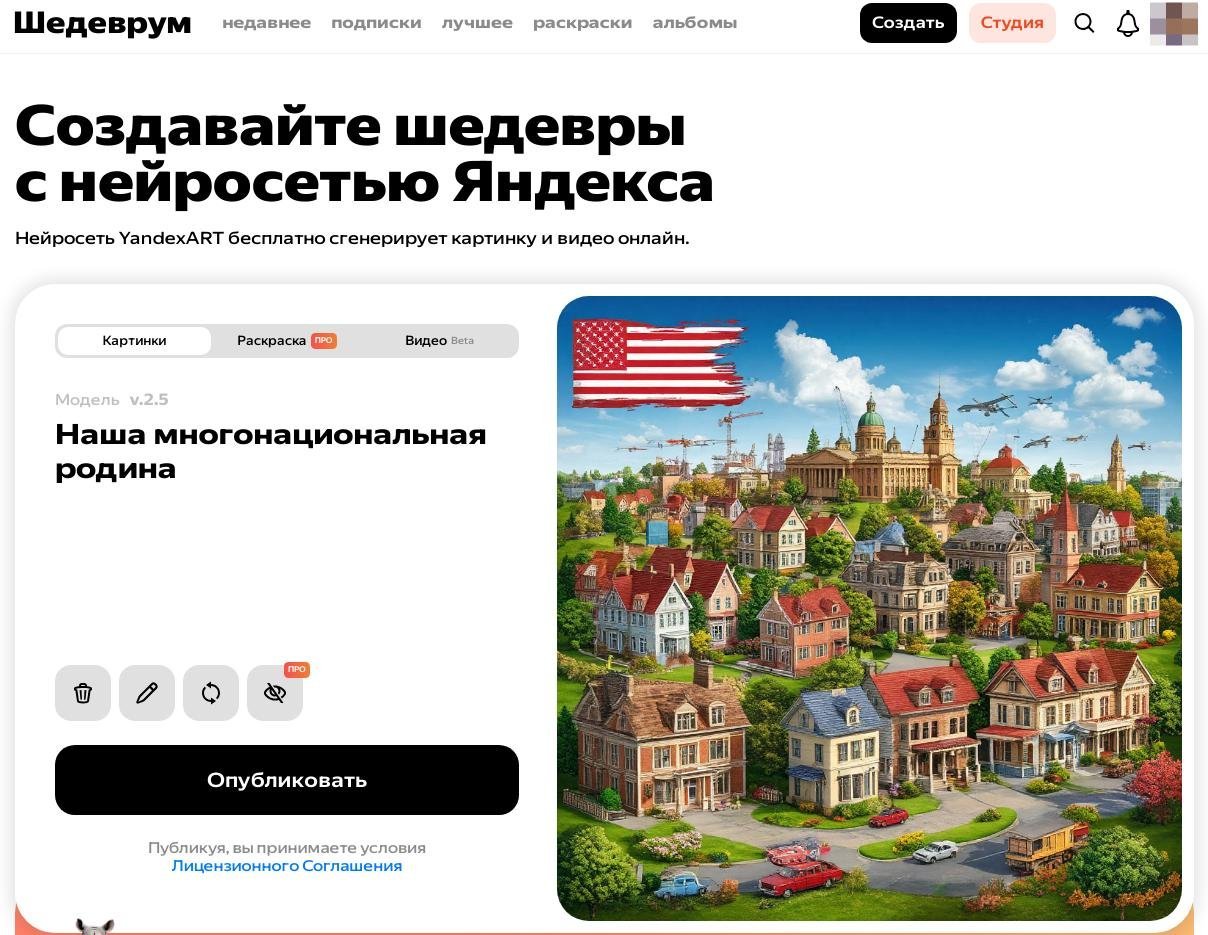
Task: Switch to the Раскраска tab
Action: (286, 341)
